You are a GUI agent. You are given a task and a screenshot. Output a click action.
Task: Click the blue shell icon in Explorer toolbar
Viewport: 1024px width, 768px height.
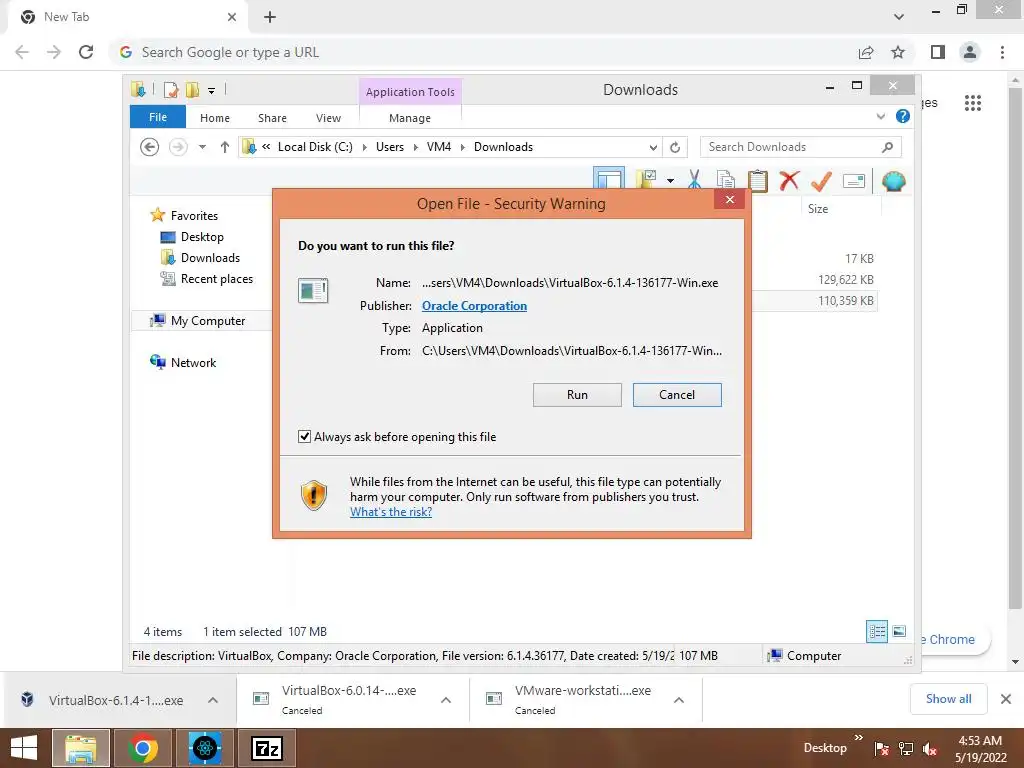coord(893,181)
